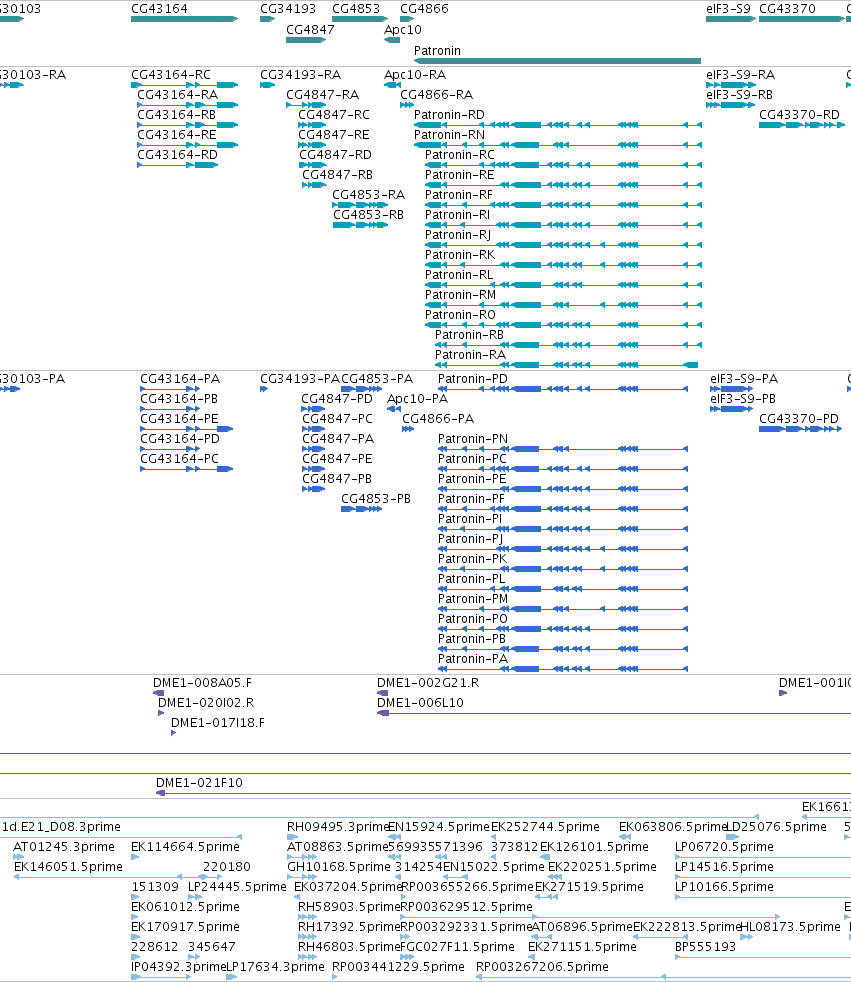Select the CG43164-PC protein label
This screenshot has width=851, height=982.
pos(179,459)
